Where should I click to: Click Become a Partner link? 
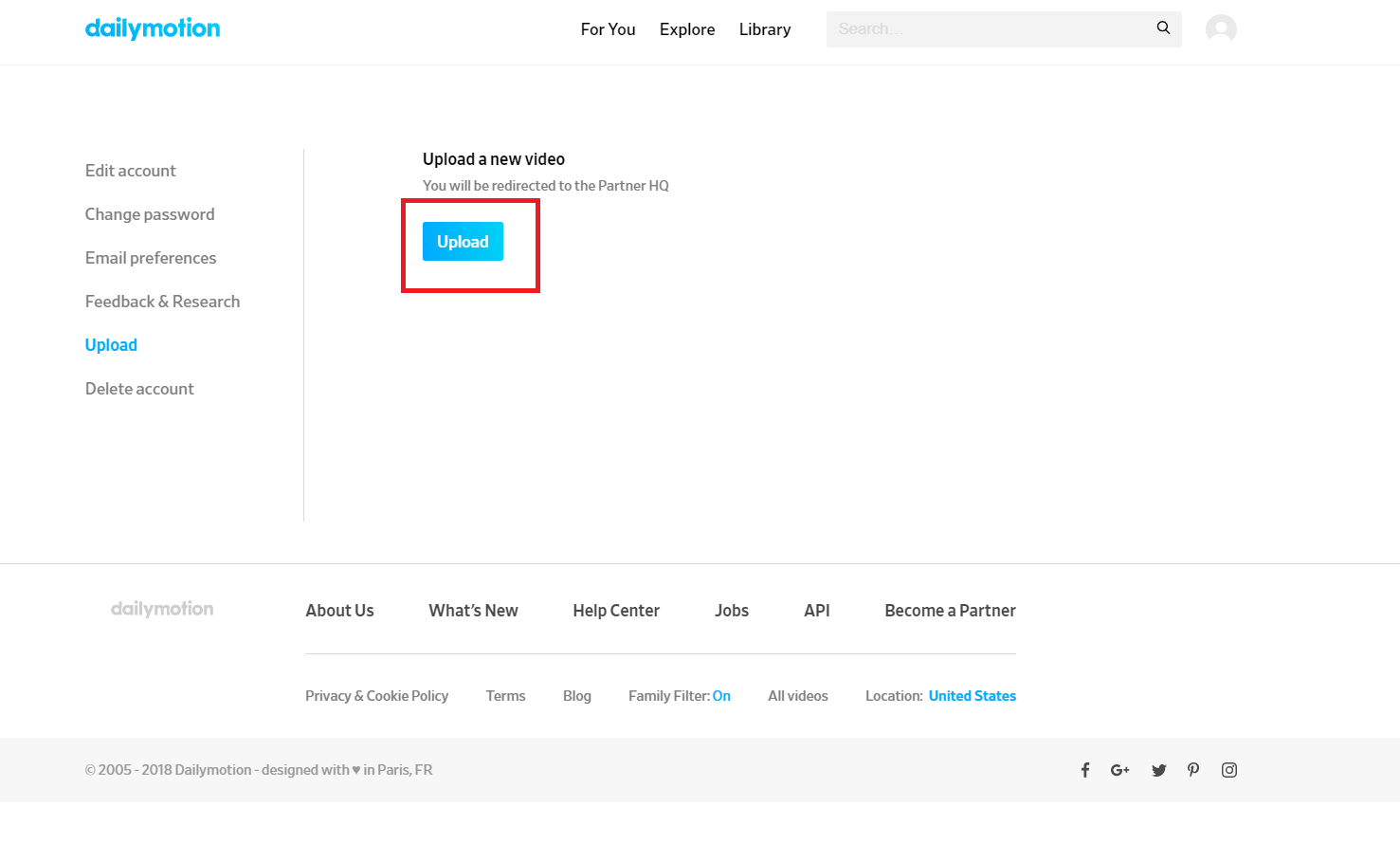pyautogui.click(x=950, y=611)
